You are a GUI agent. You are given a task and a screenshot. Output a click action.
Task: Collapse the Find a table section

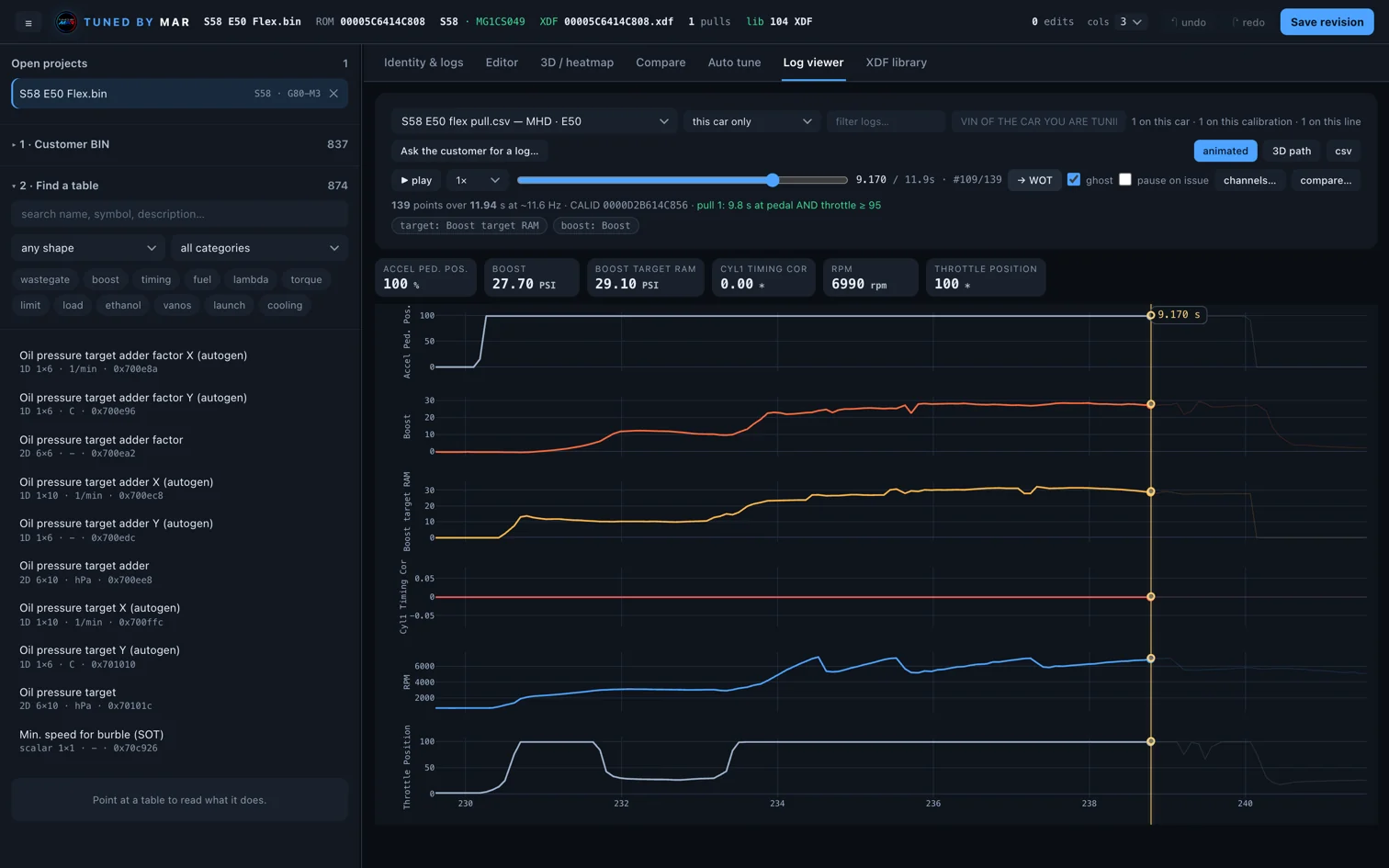(x=179, y=186)
